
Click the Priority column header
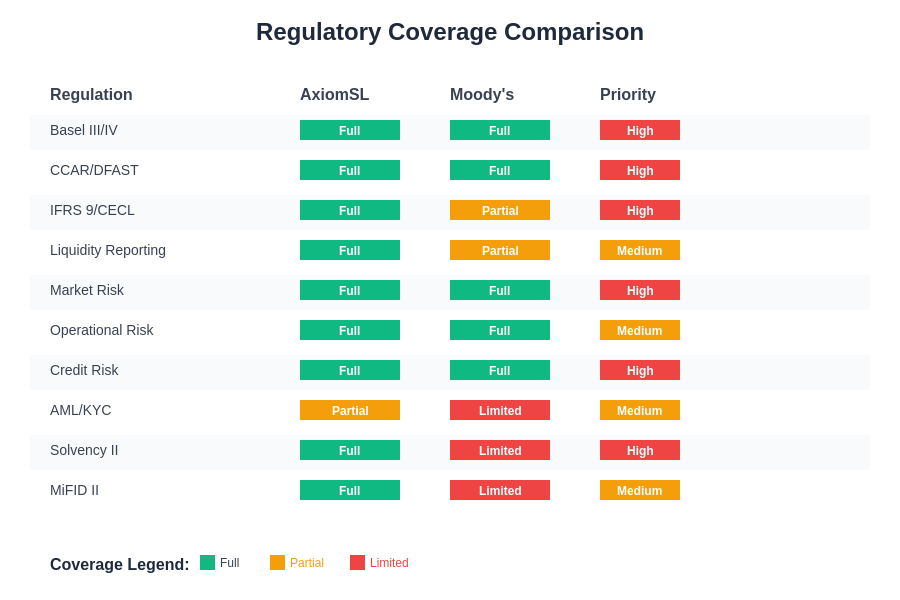(x=628, y=95)
